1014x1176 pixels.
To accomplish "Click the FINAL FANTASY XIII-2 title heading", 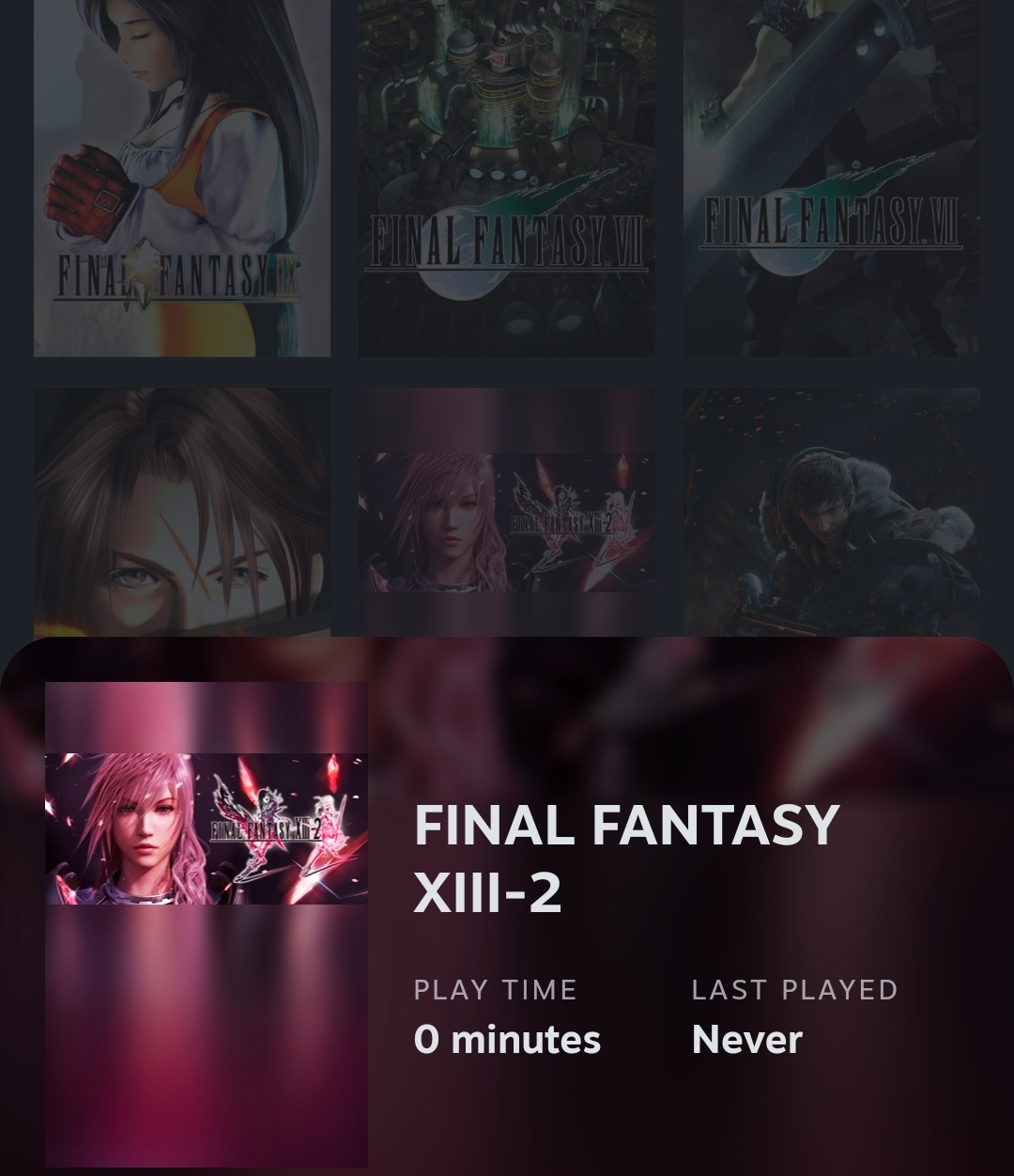I will pyautogui.click(x=626, y=858).
